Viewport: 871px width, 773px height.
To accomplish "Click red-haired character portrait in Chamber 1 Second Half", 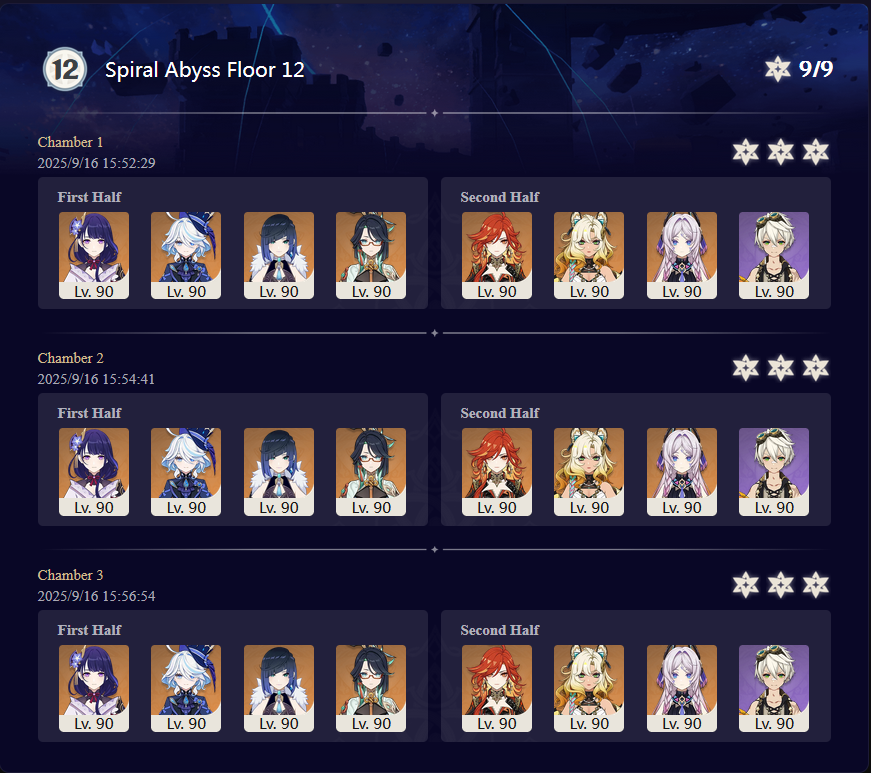I will click(497, 255).
